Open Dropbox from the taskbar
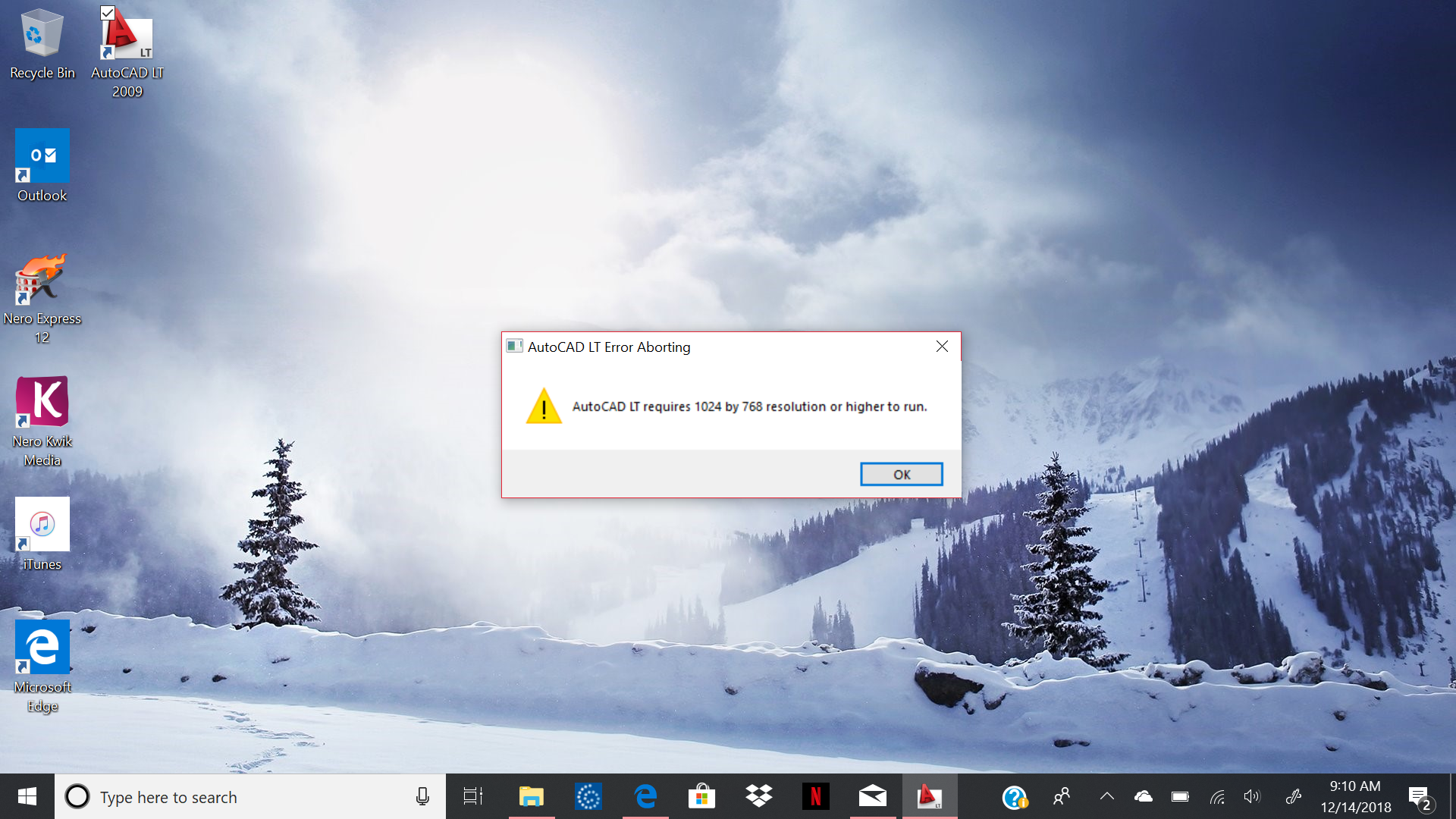This screenshot has width=1456, height=819. pyautogui.click(x=759, y=796)
